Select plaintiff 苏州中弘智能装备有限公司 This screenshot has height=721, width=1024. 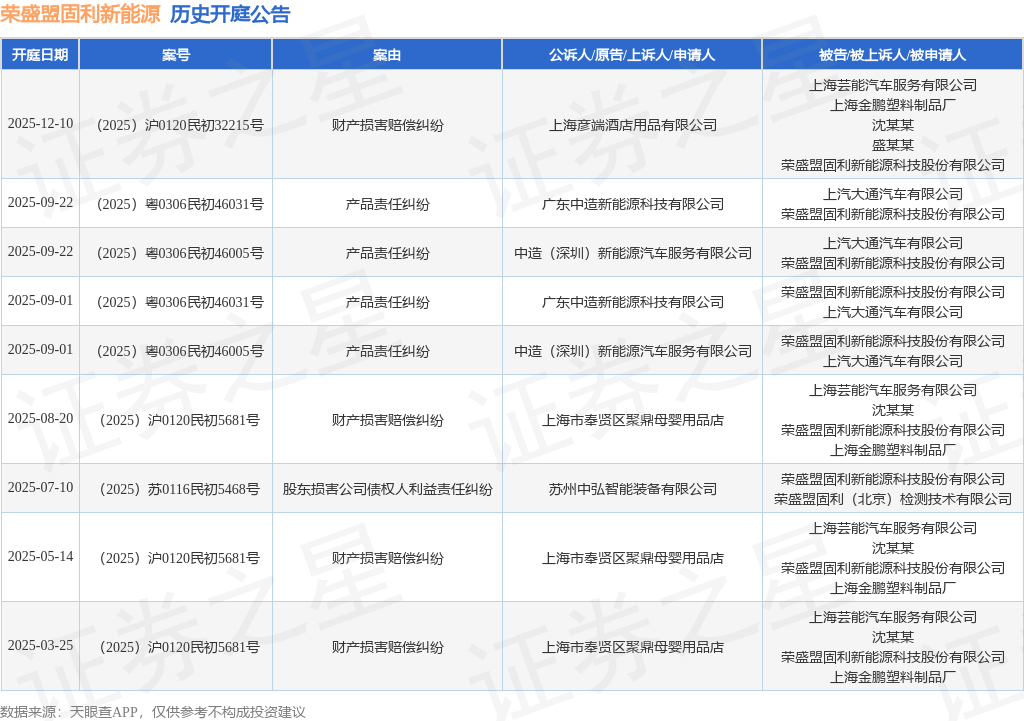tap(632, 489)
